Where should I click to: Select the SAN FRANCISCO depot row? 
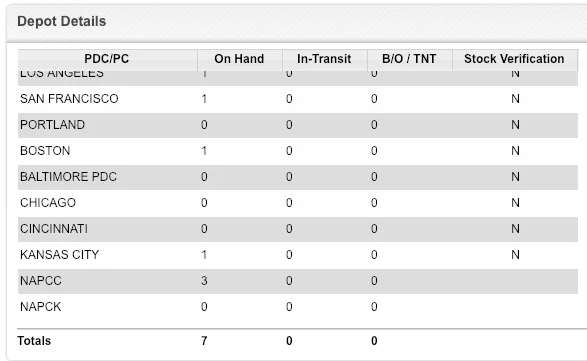click(x=298, y=99)
